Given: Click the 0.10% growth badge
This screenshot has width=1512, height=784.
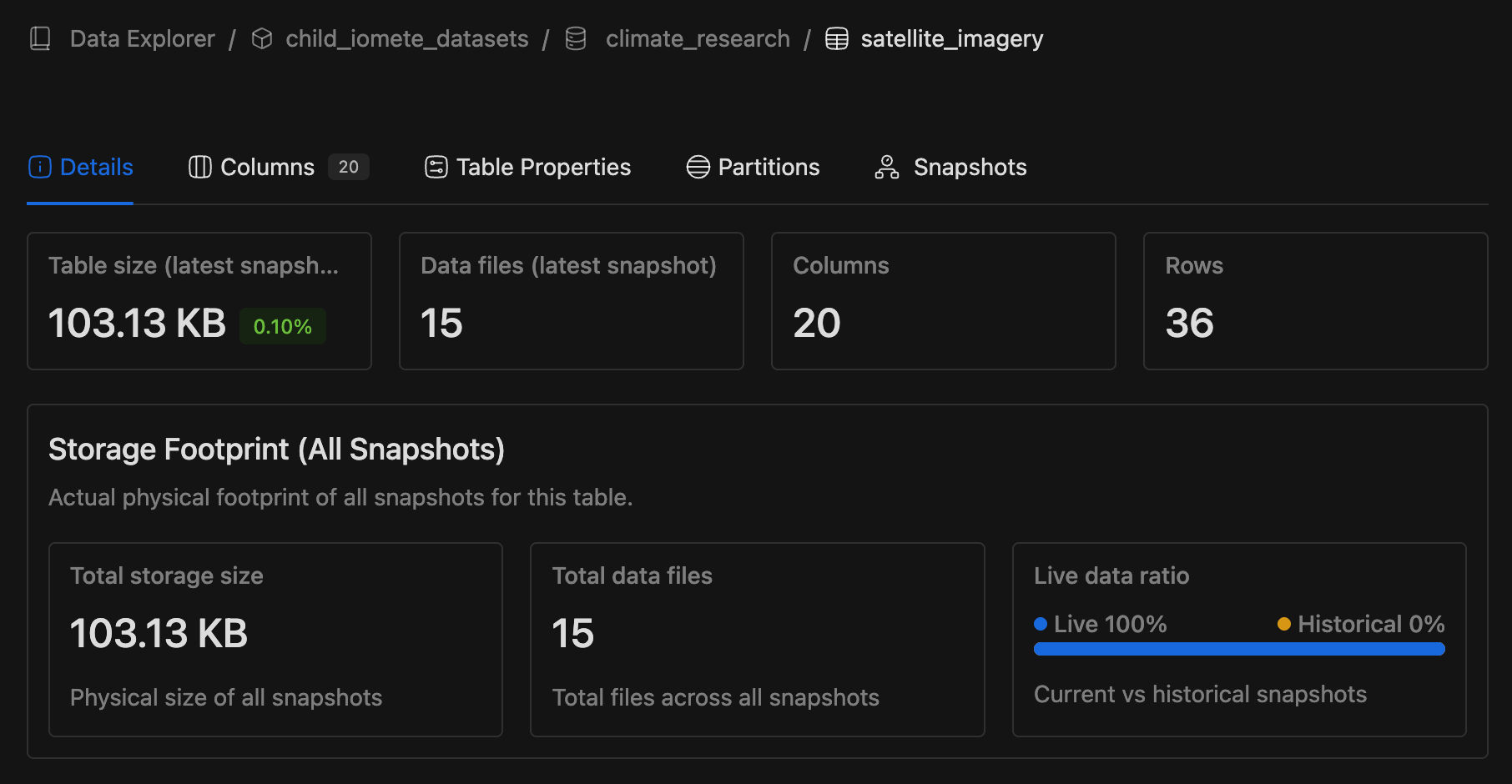Looking at the screenshot, I should [x=282, y=326].
